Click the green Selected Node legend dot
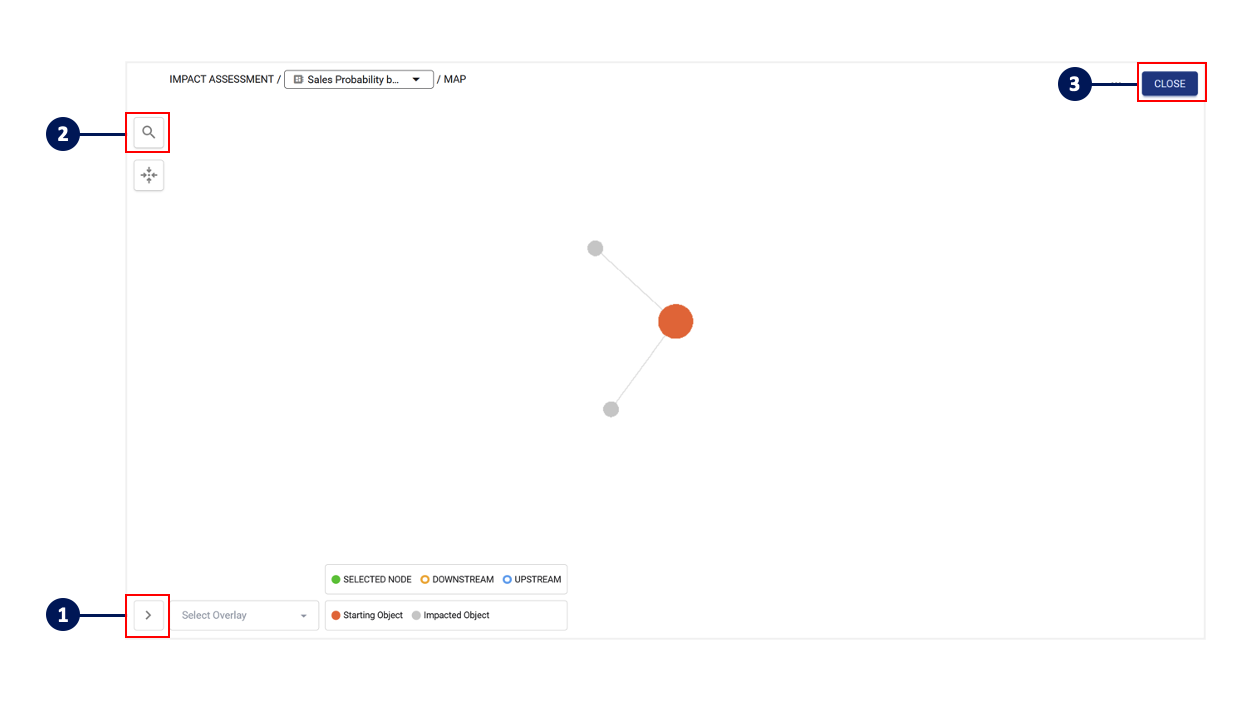Screen dimensions: 1247x723 click(336, 580)
